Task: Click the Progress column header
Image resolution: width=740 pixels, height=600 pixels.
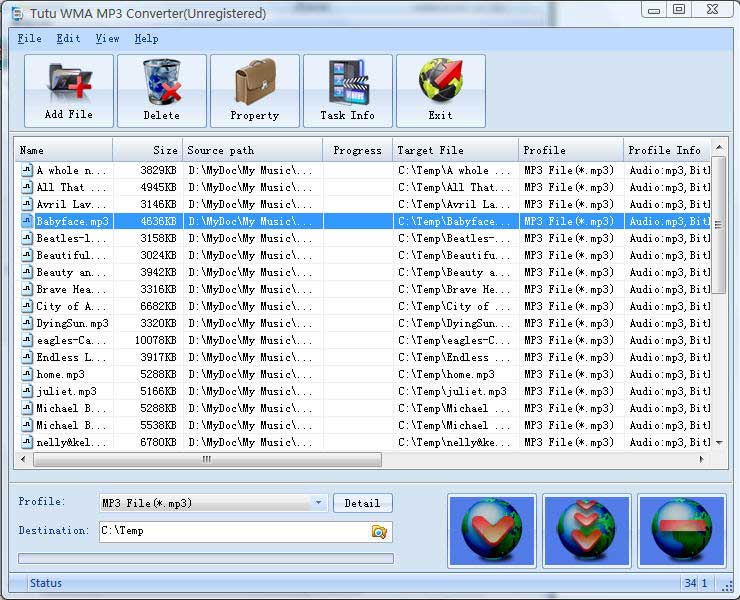Action: [x=357, y=150]
